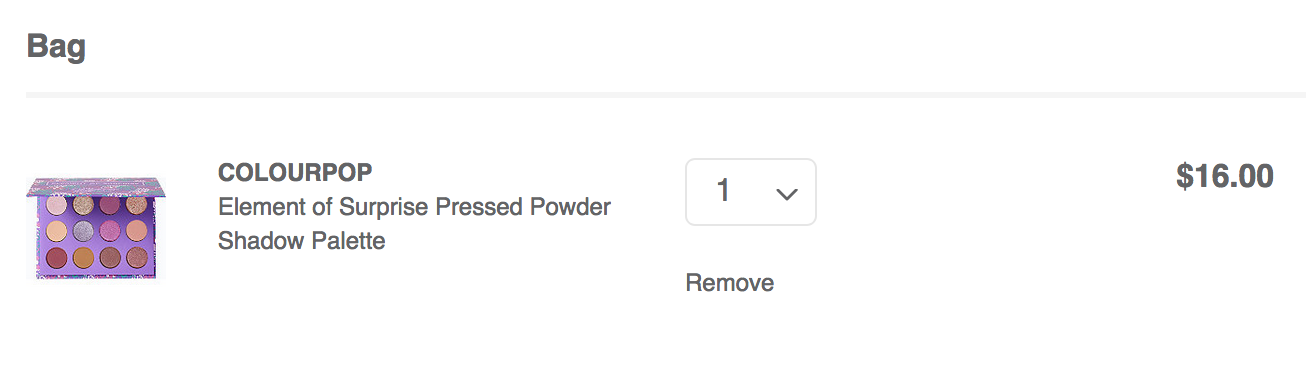Open the quantity dropdown for the palette
This screenshot has width=1310, height=368.
[x=751, y=192]
